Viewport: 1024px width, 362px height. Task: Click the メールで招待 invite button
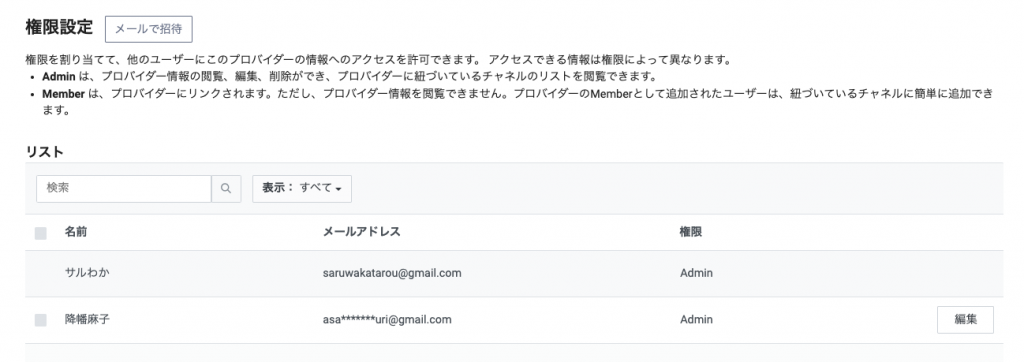(x=149, y=29)
